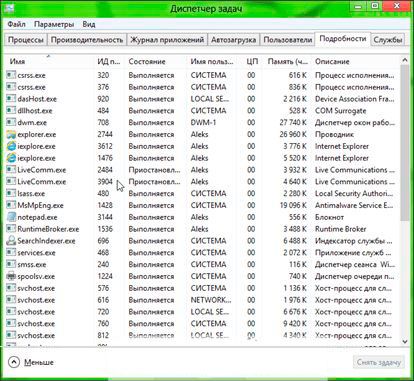Click the scrollbar down arrow

coord(405,341)
